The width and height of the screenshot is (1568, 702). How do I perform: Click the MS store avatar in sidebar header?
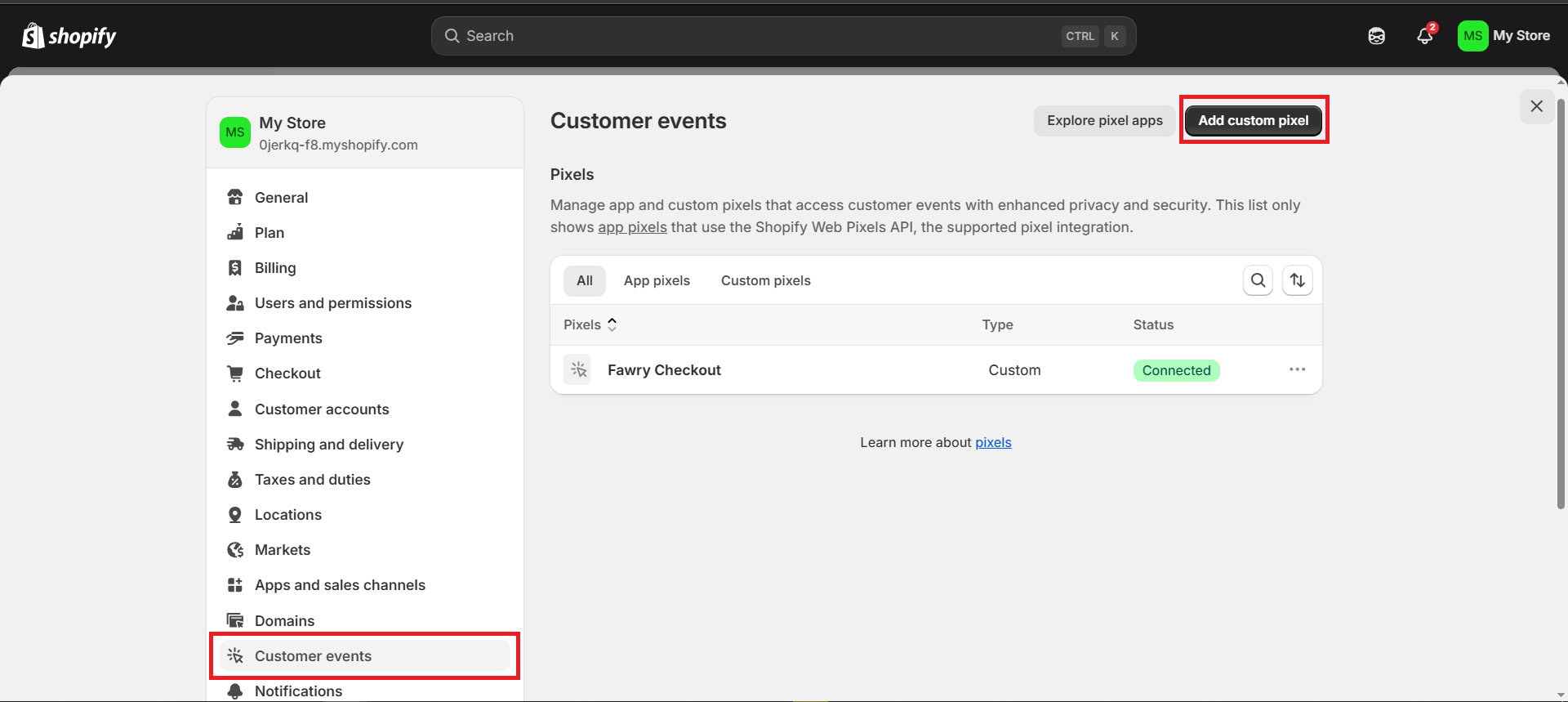(x=235, y=132)
